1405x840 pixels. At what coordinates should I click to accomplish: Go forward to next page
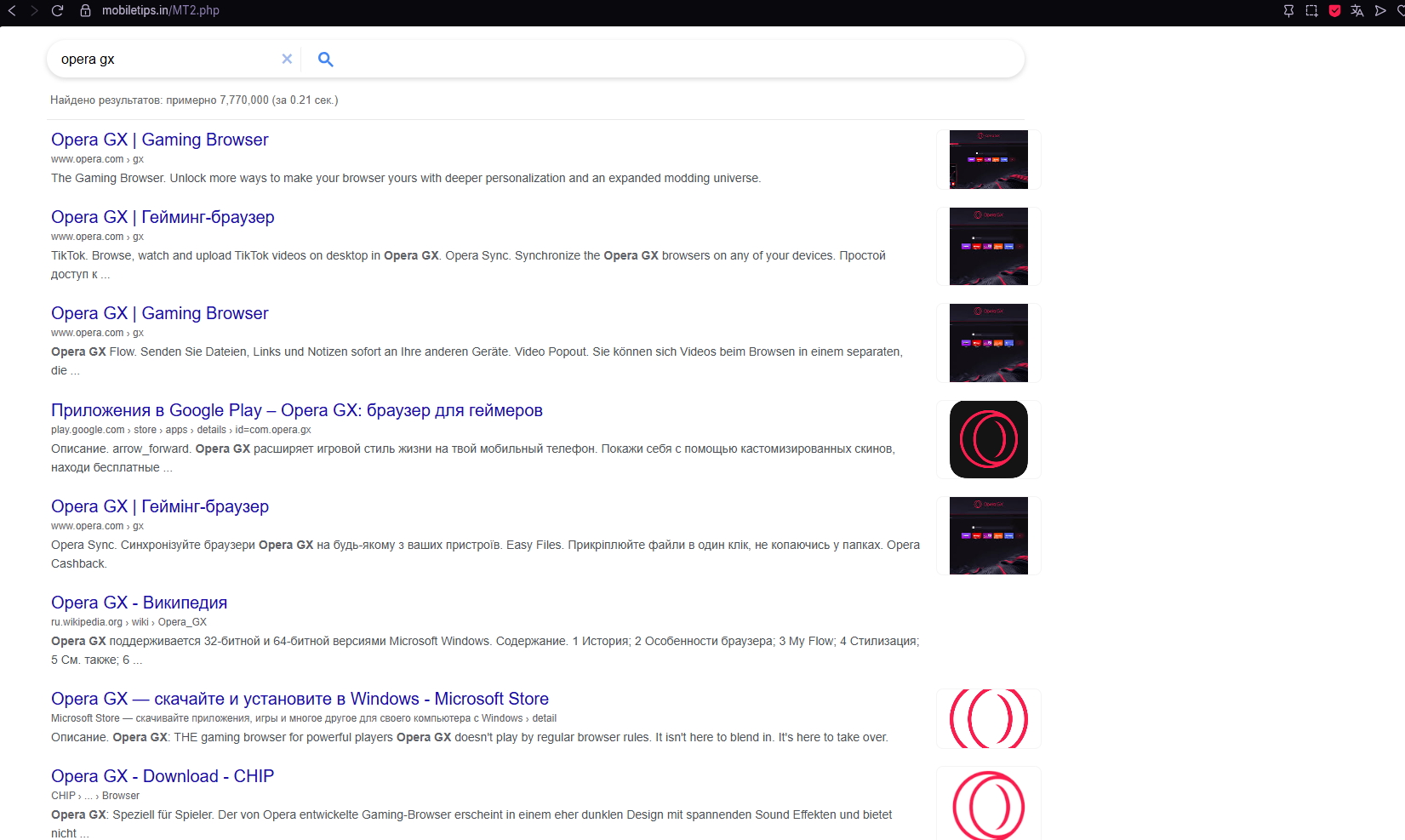click(34, 10)
